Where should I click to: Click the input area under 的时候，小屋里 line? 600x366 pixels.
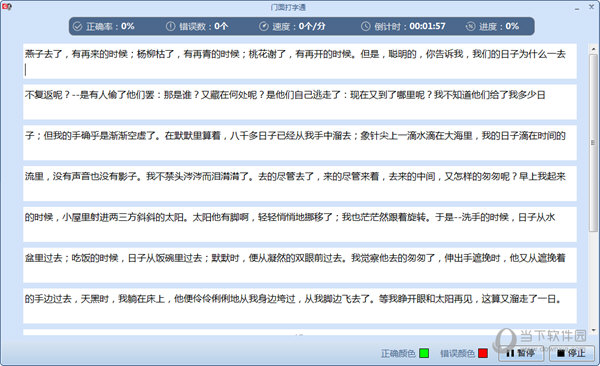[x=300, y=234]
